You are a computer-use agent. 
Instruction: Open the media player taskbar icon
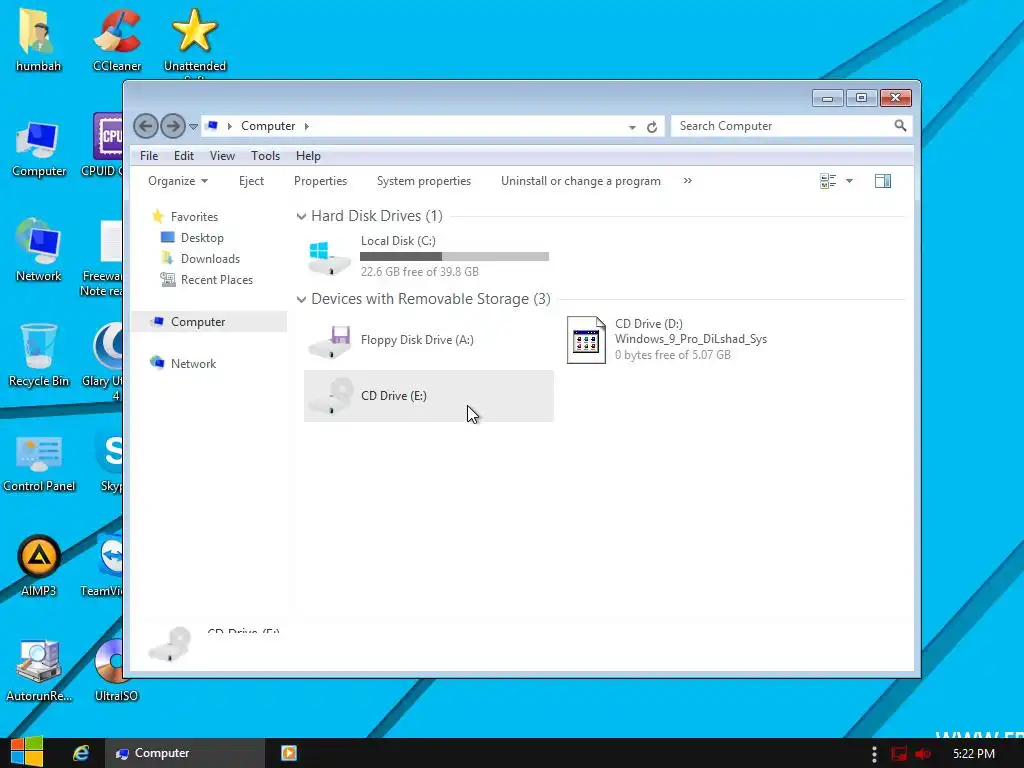[x=289, y=753]
